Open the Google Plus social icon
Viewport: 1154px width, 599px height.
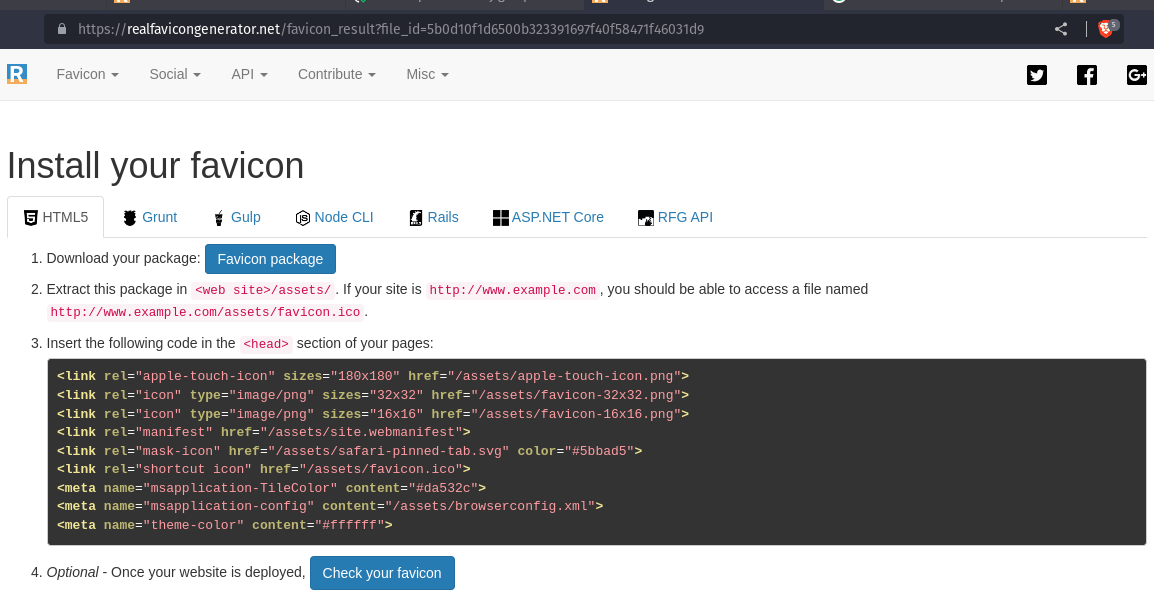[1136, 75]
